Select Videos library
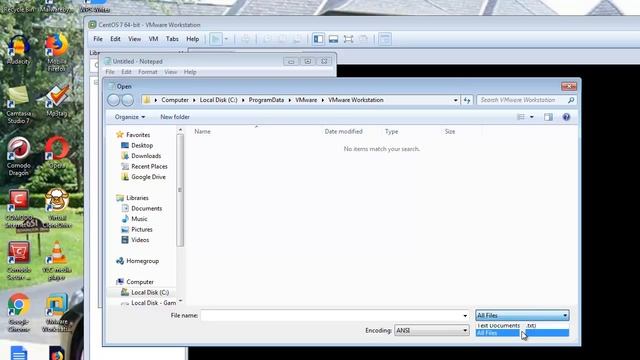The image size is (640, 360). [135, 240]
